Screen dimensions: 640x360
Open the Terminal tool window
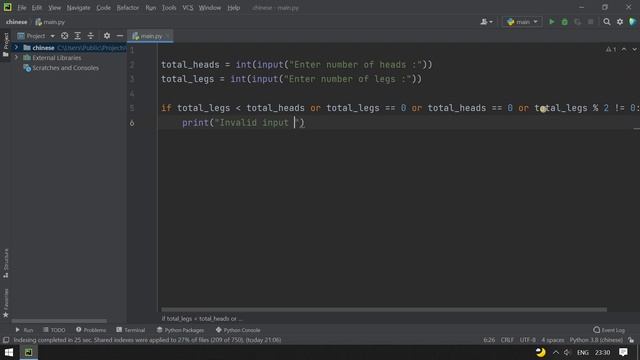[131, 330]
